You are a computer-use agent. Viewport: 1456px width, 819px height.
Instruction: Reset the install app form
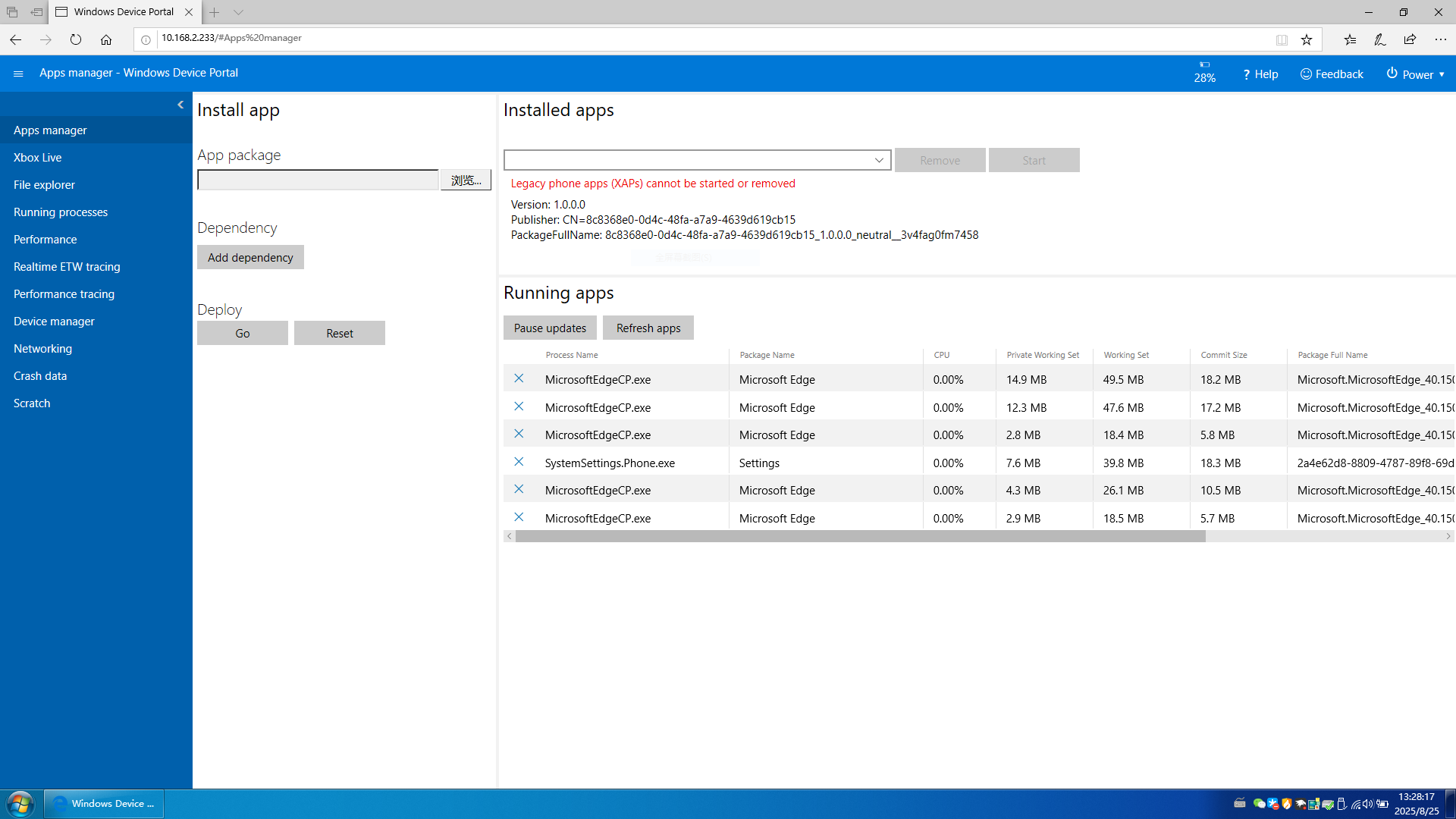pos(340,333)
